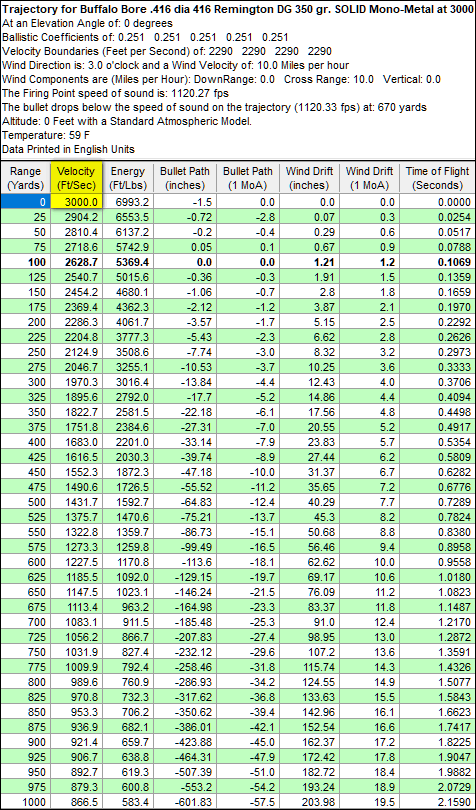476x810 pixels.
Task: Select the Bullet Path (inches) column header
Action: [x=185, y=178]
